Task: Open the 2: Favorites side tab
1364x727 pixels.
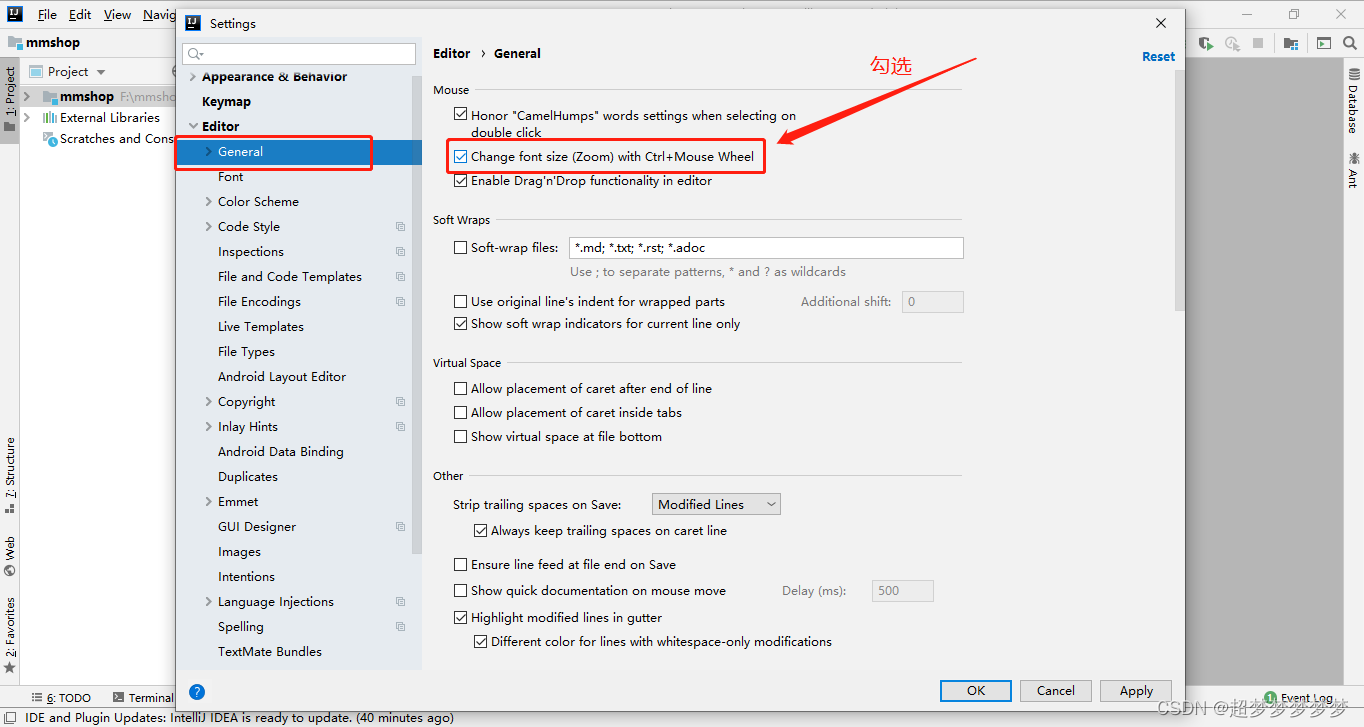Action: point(9,634)
